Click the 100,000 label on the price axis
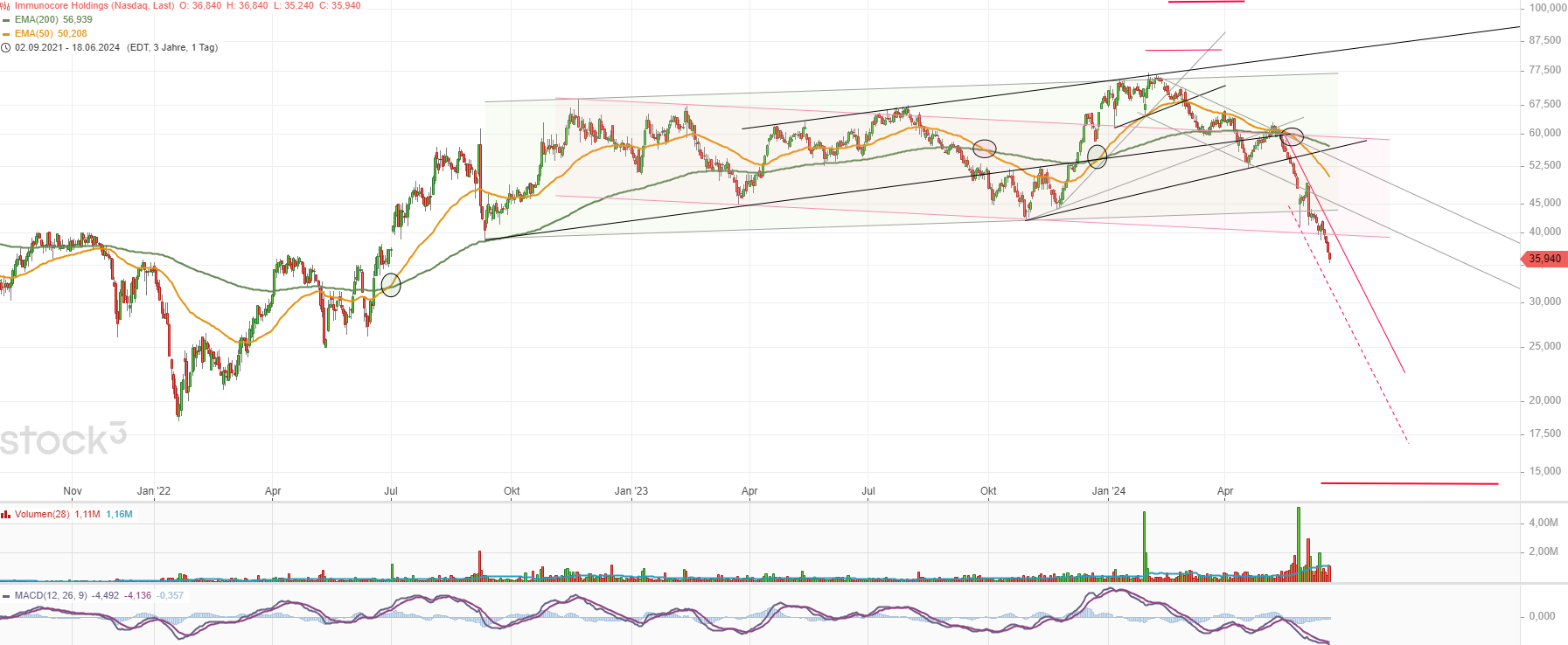This screenshot has height=645, width=1568. pyautogui.click(x=1547, y=8)
